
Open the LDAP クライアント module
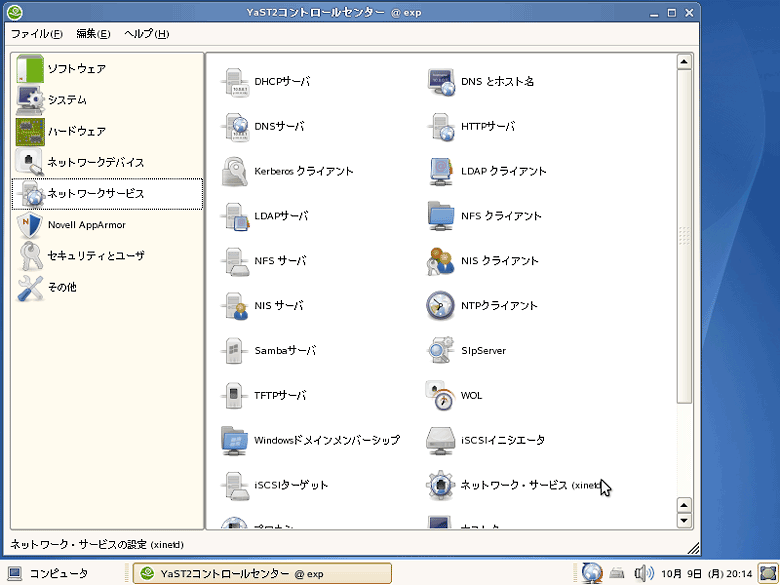[x=440, y=172]
